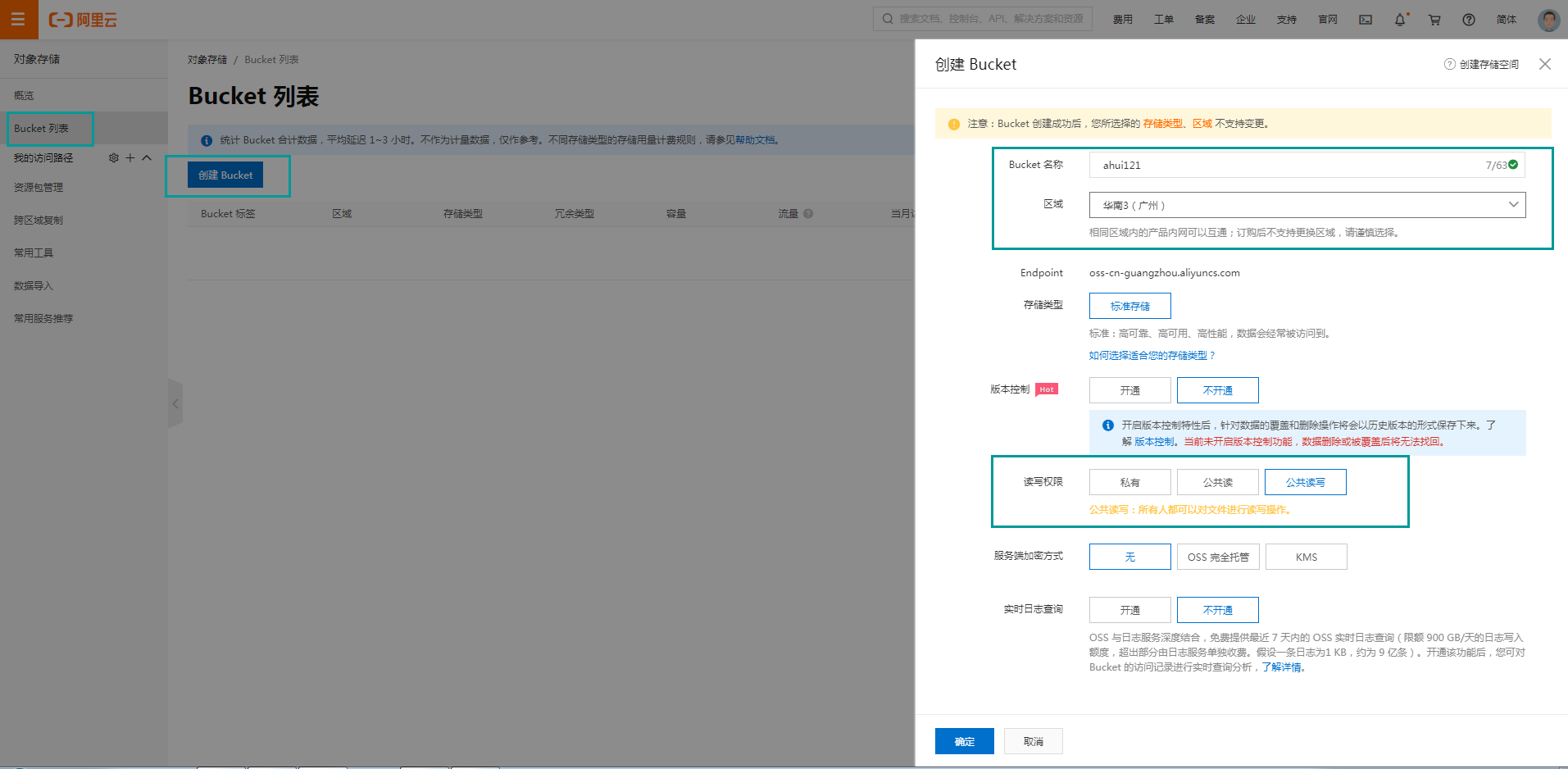
Task: Click the plus icon beside 我的访问路径
Action: tap(130, 158)
